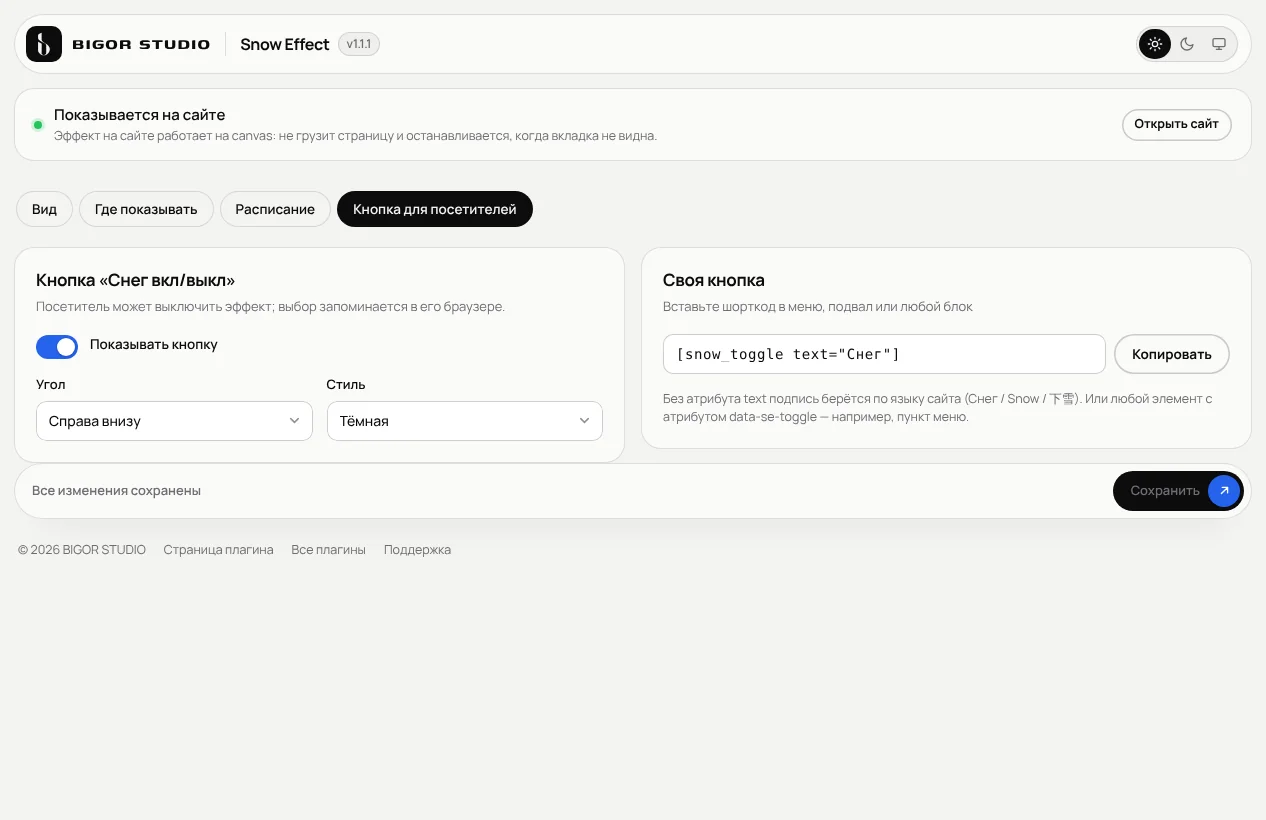Click the © 2026 BIGOR STUDIO copyright text

[x=82, y=550]
